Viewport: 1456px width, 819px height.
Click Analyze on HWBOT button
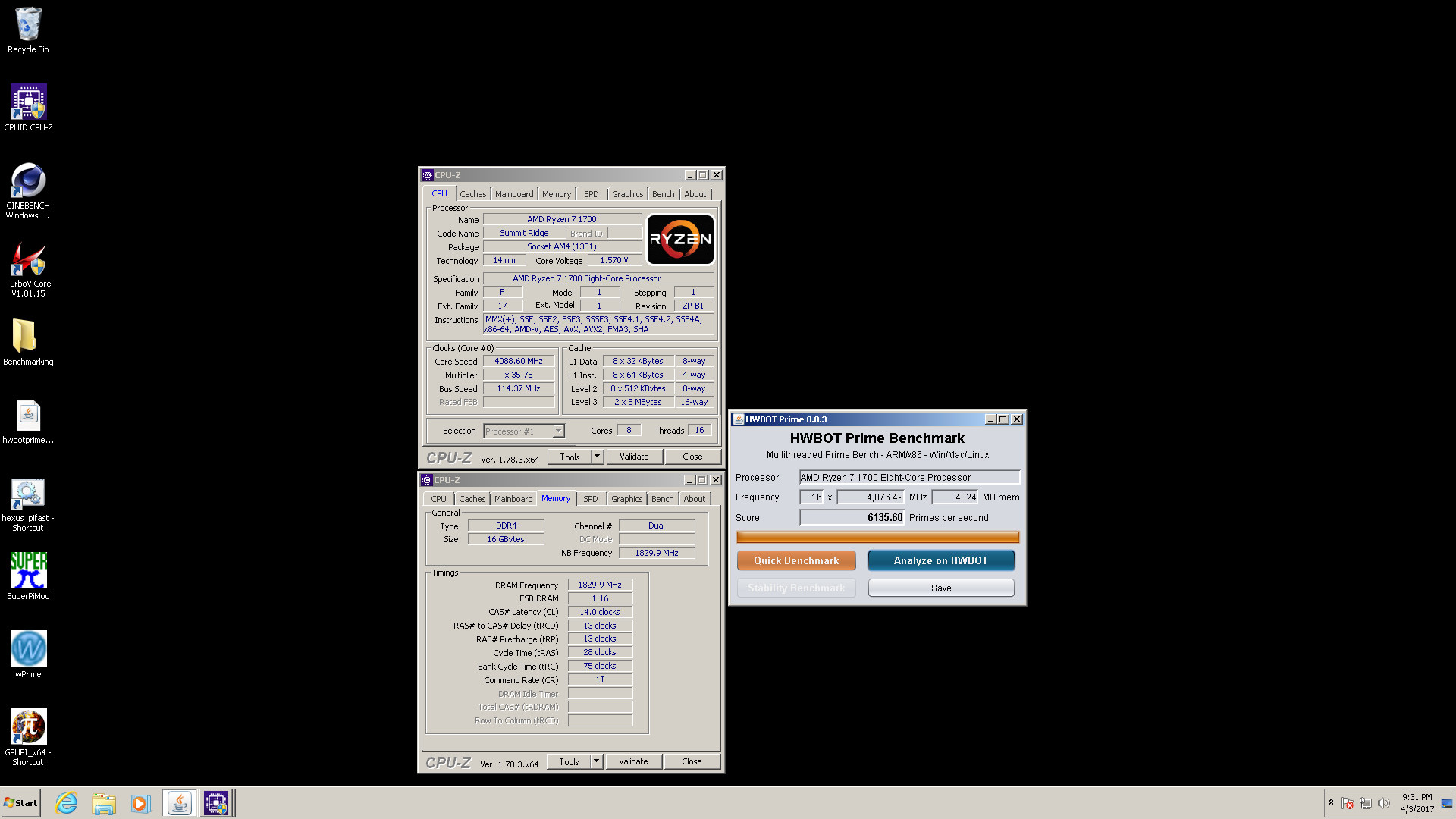coord(940,560)
